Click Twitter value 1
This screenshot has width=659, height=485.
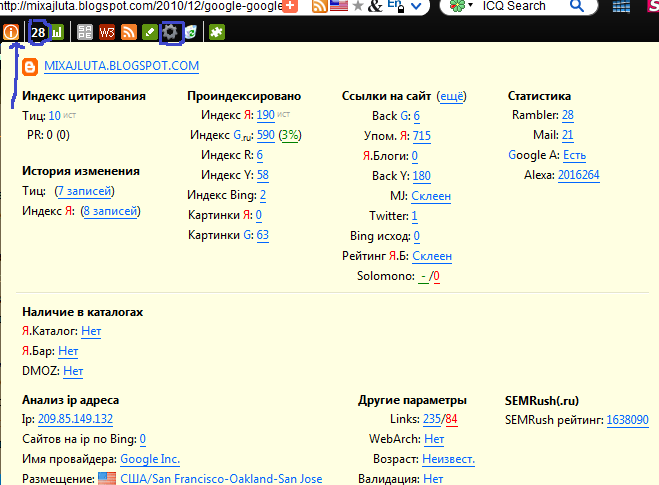[x=414, y=216]
